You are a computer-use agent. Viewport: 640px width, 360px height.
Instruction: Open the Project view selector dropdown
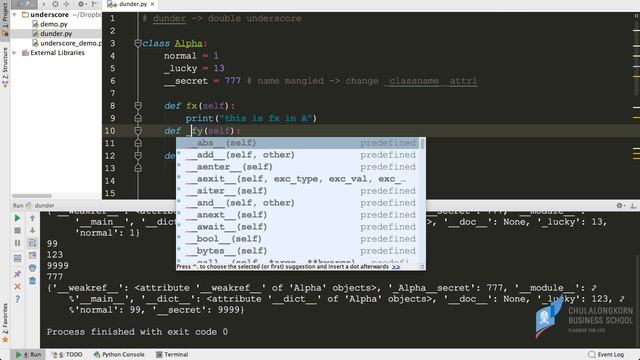[24, 4]
